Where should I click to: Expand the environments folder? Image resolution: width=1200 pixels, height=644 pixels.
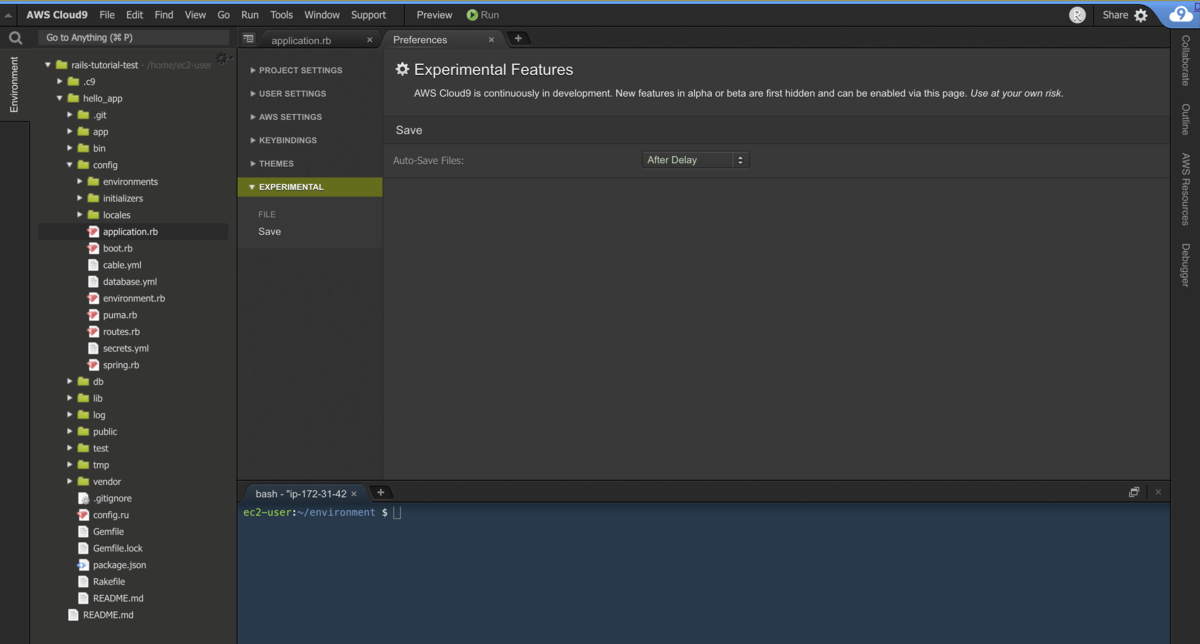pyautogui.click(x=80, y=182)
